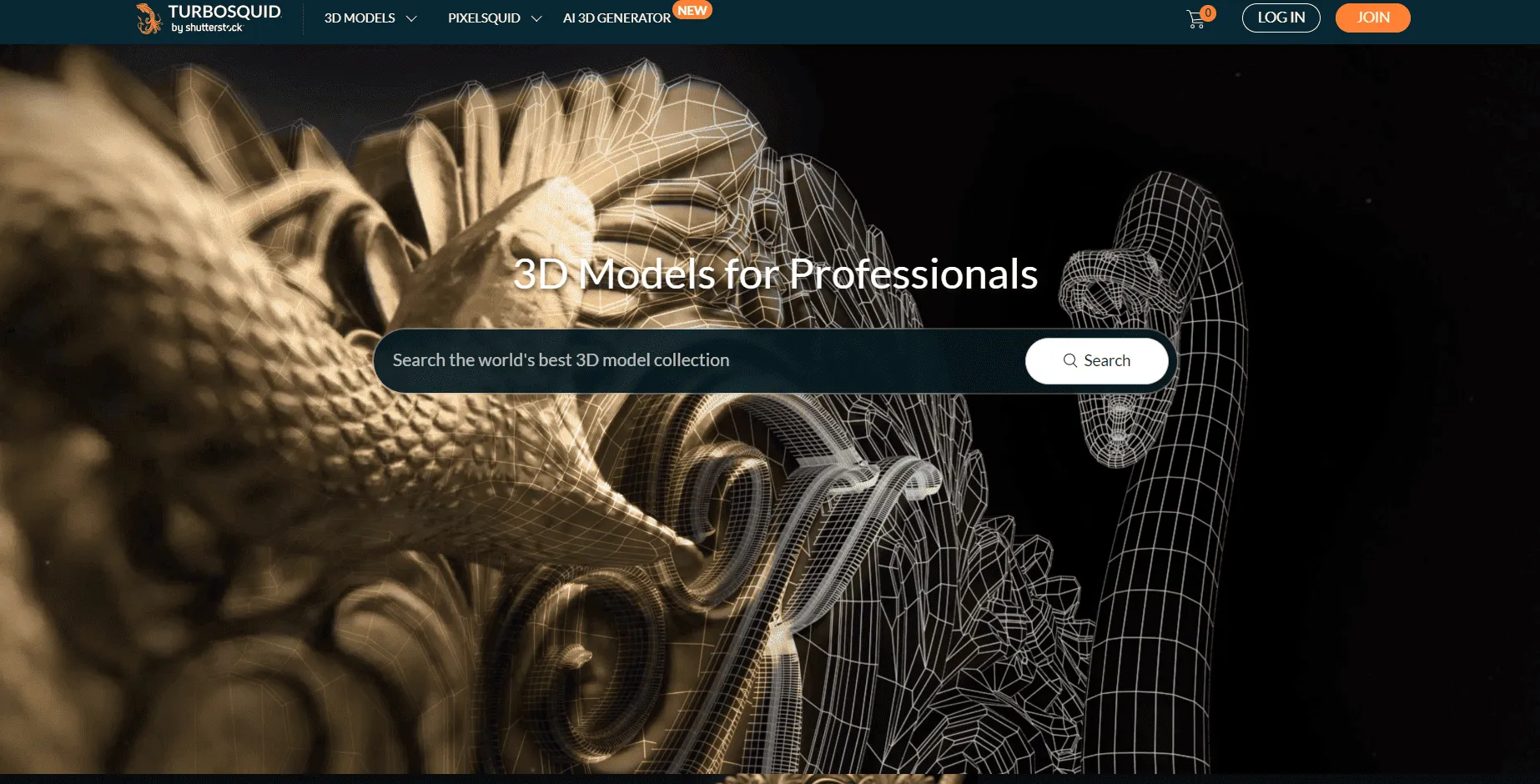The width and height of the screenshot is (1540, 784).
Task: Open the 3D MODELS menu
Action: click(360, 18)
